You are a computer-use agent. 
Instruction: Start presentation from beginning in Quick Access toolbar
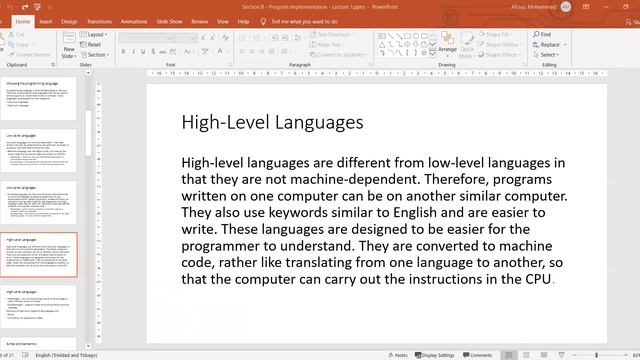click(x=38, y=7)
